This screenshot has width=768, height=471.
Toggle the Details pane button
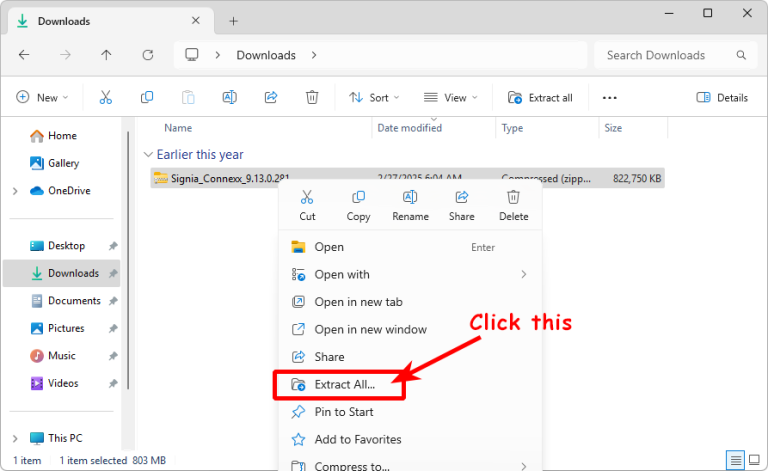722,97
